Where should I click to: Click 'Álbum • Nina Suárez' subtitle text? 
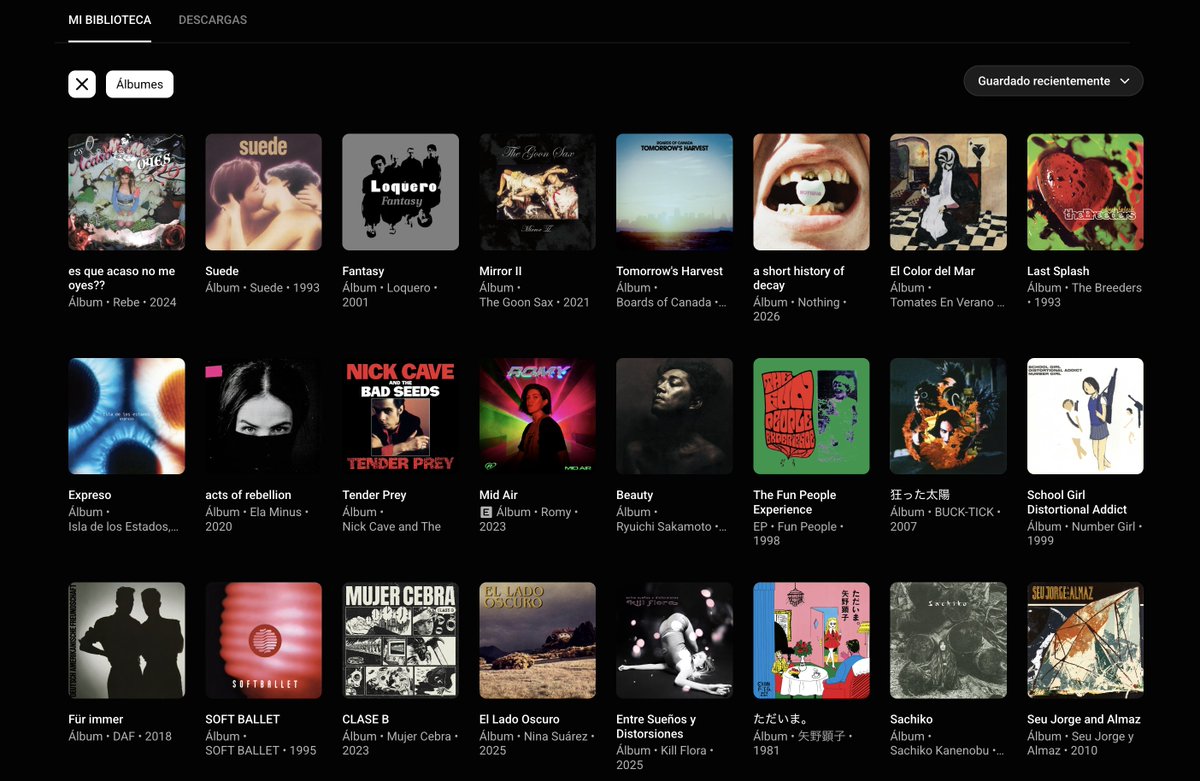pyautogui.click(x=533, y=736)
